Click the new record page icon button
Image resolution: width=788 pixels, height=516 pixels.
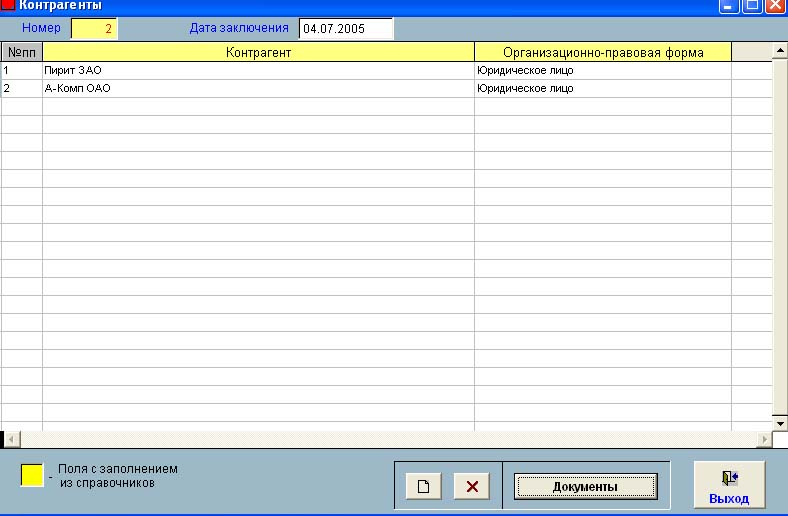point(423,486)
